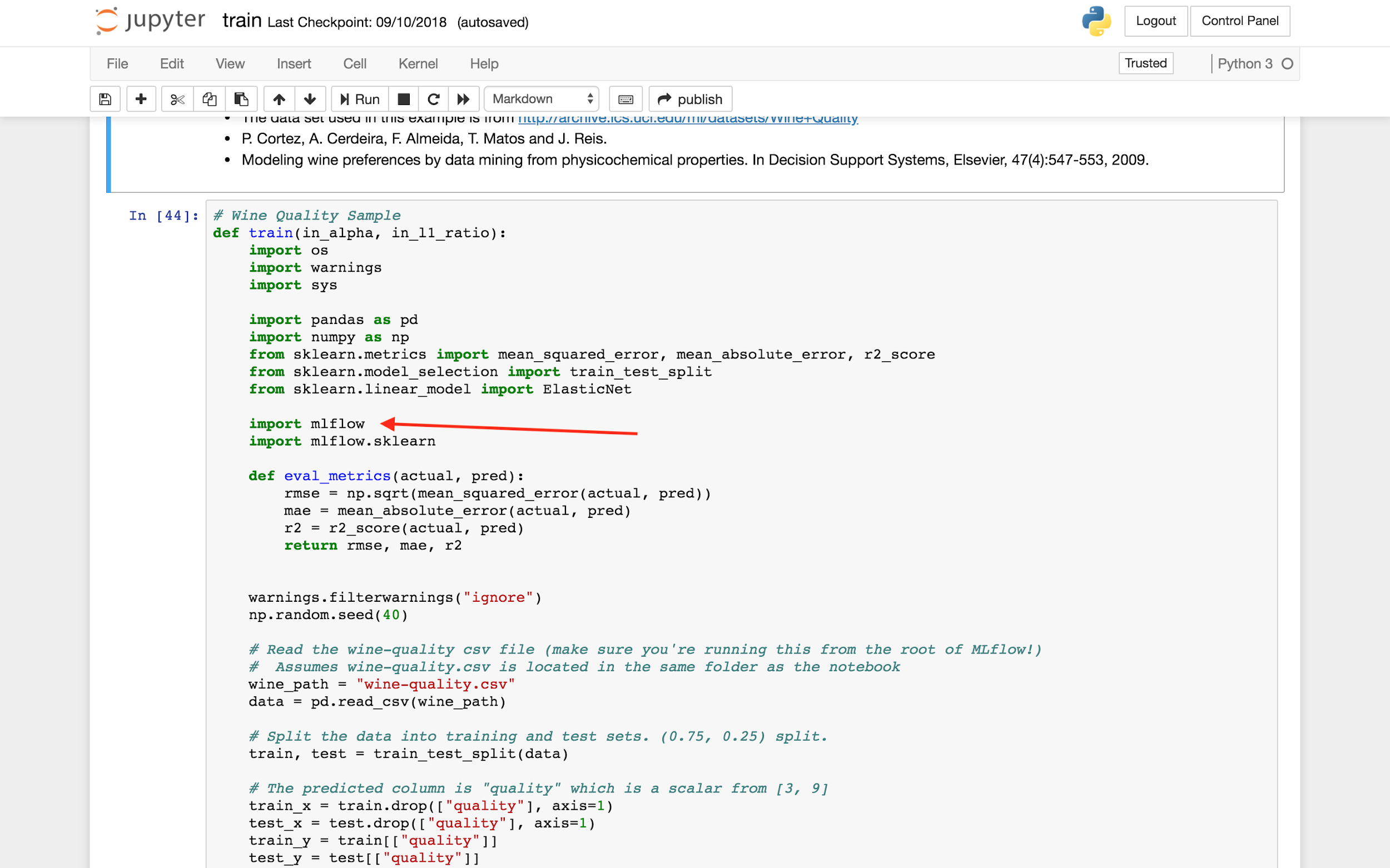Screen dimensions: 1390x868
Task: Open the Insert menu
Action: tap(294, 64)
